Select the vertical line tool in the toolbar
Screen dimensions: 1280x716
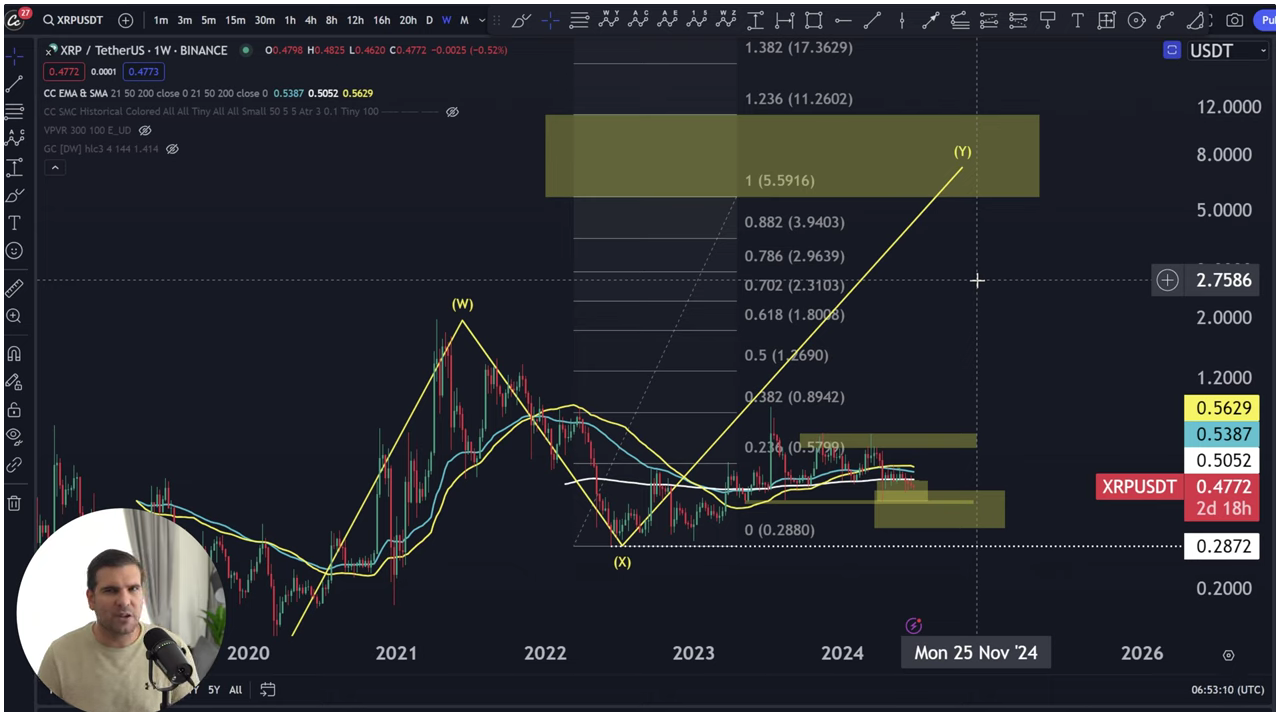coord(902,20)
